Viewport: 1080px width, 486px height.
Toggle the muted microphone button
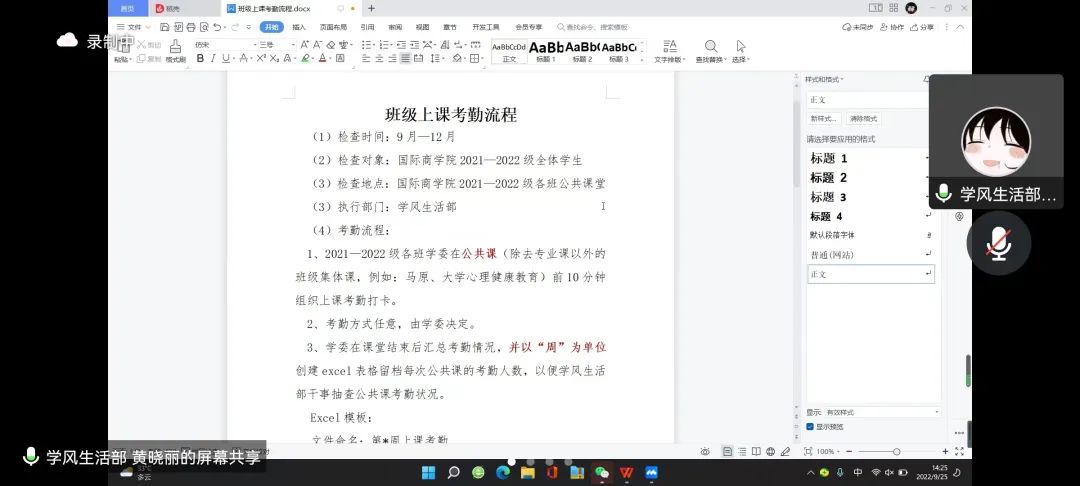tap(998, 243)
